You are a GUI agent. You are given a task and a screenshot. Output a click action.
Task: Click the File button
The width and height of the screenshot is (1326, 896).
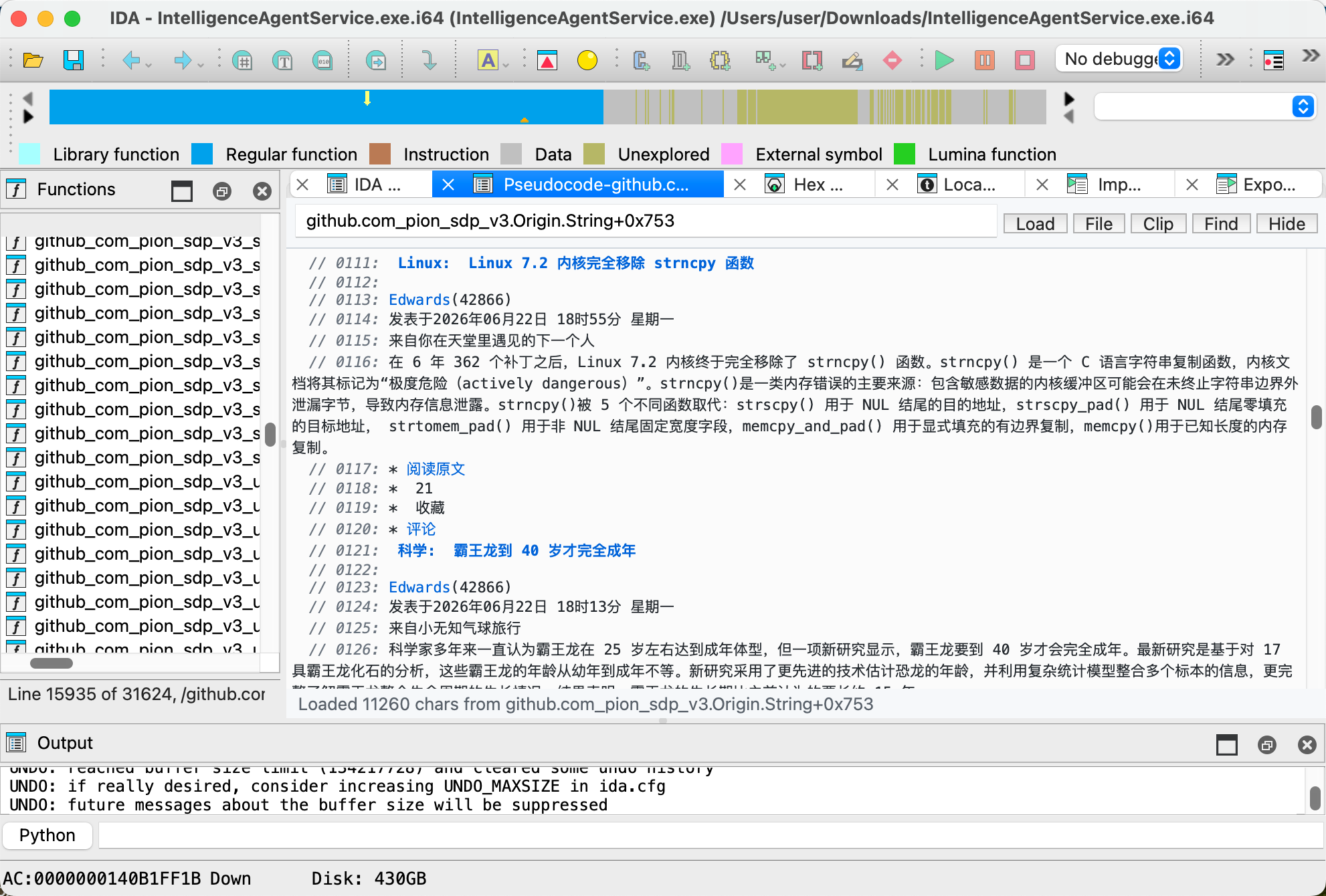coord(1099,224)
